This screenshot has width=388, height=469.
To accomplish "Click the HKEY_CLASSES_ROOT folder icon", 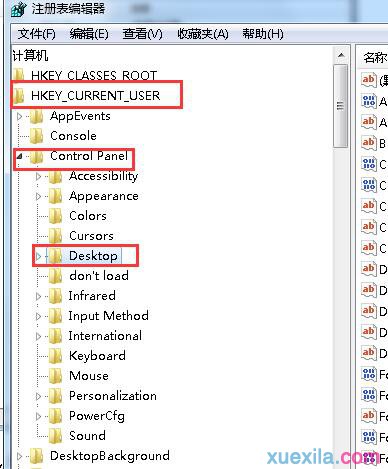I will coord(19,75).
